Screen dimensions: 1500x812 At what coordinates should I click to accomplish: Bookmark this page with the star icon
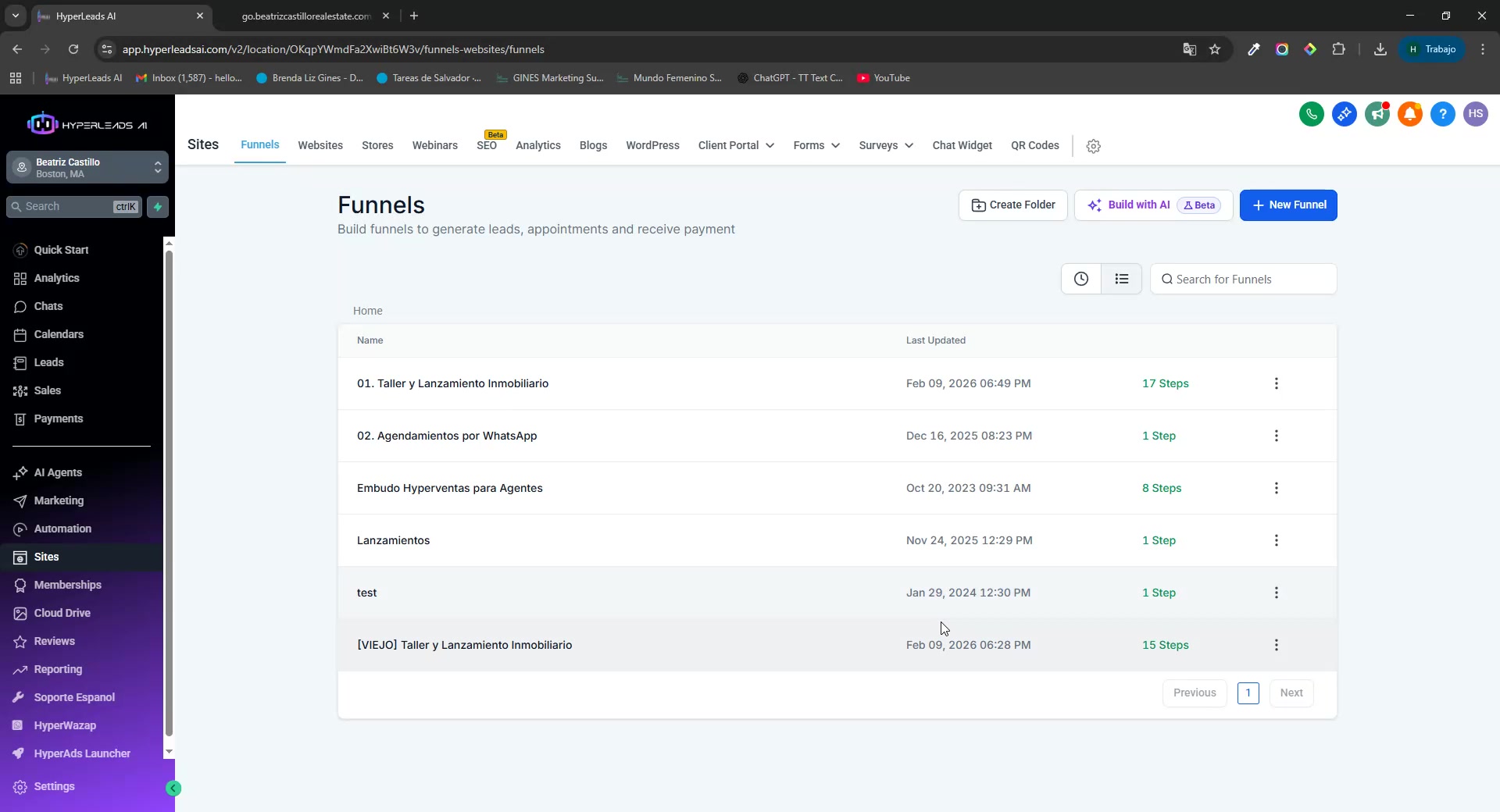[x=1214, y=49]
